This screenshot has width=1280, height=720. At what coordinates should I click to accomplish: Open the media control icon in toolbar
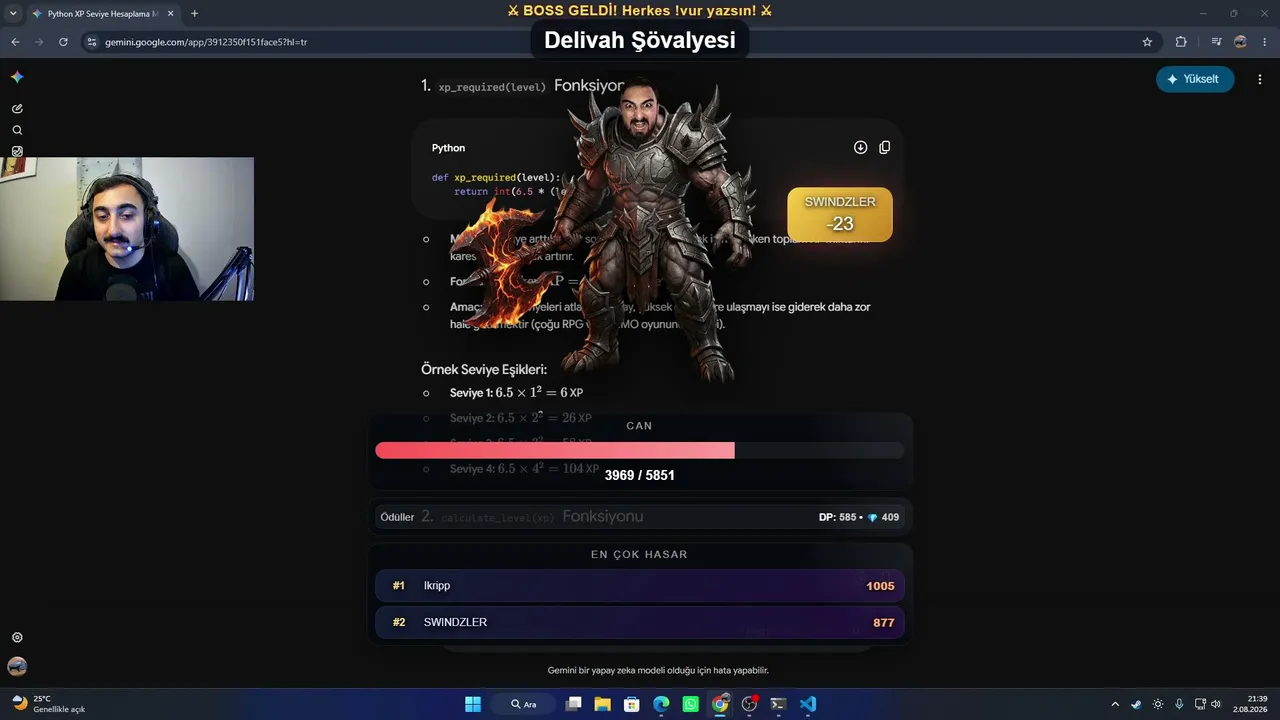tap(1216, 42)
